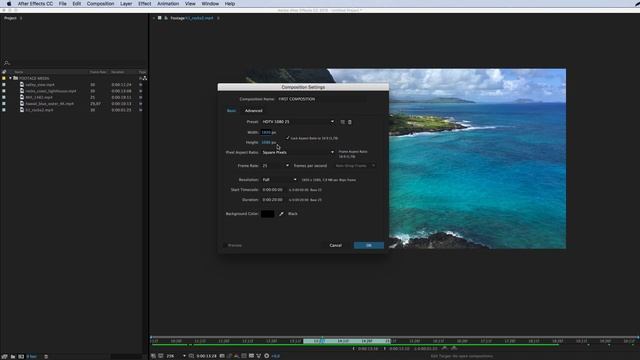Open the After Effects CC menu
The width and height of the screenshot is (640, 360).
coord(35,4)
